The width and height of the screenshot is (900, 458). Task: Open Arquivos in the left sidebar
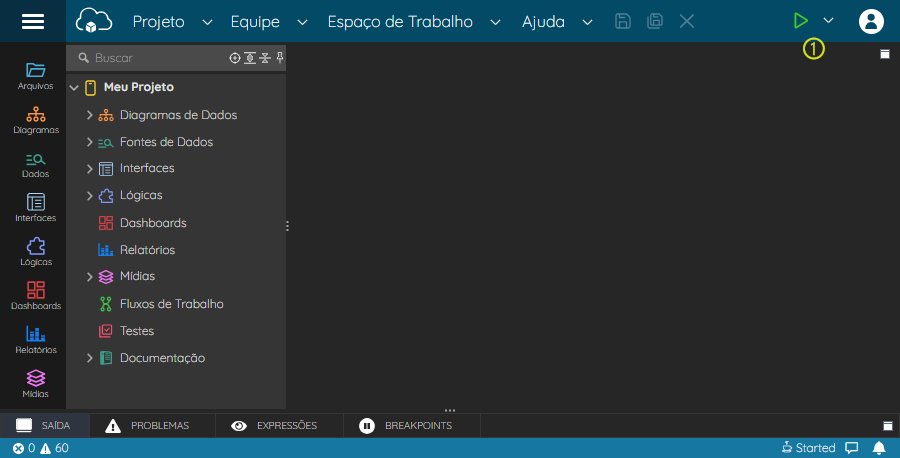(36, 76)
